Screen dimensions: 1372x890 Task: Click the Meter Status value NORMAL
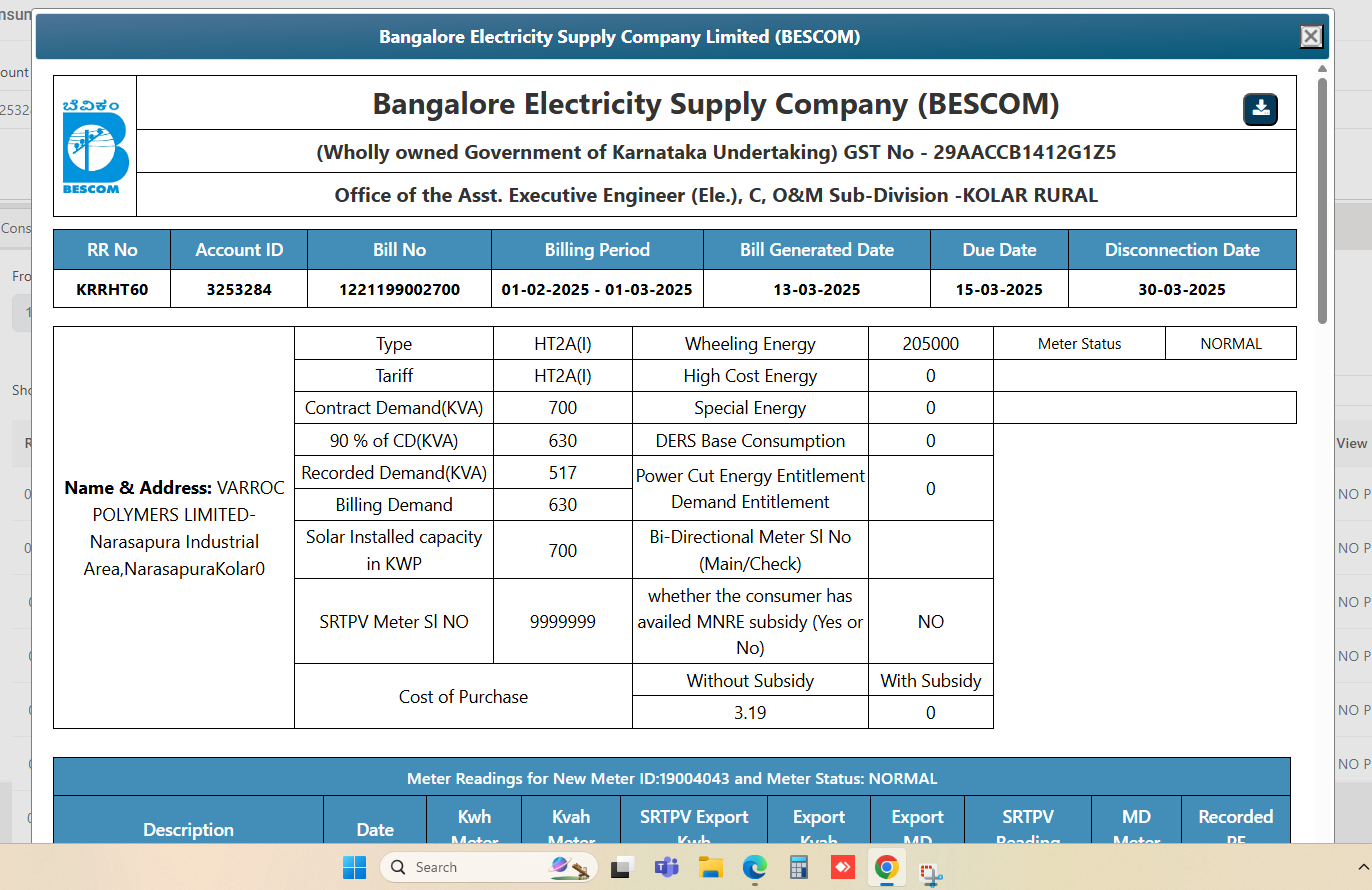[1231, 344]
